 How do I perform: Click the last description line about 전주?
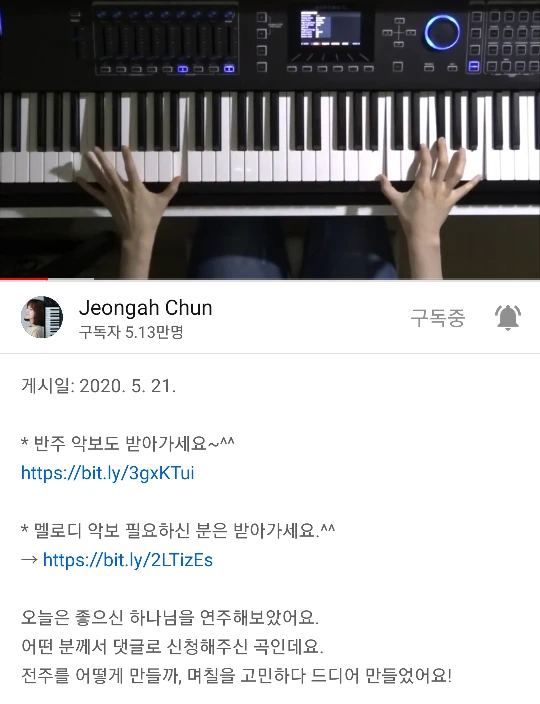pos(237,676)
